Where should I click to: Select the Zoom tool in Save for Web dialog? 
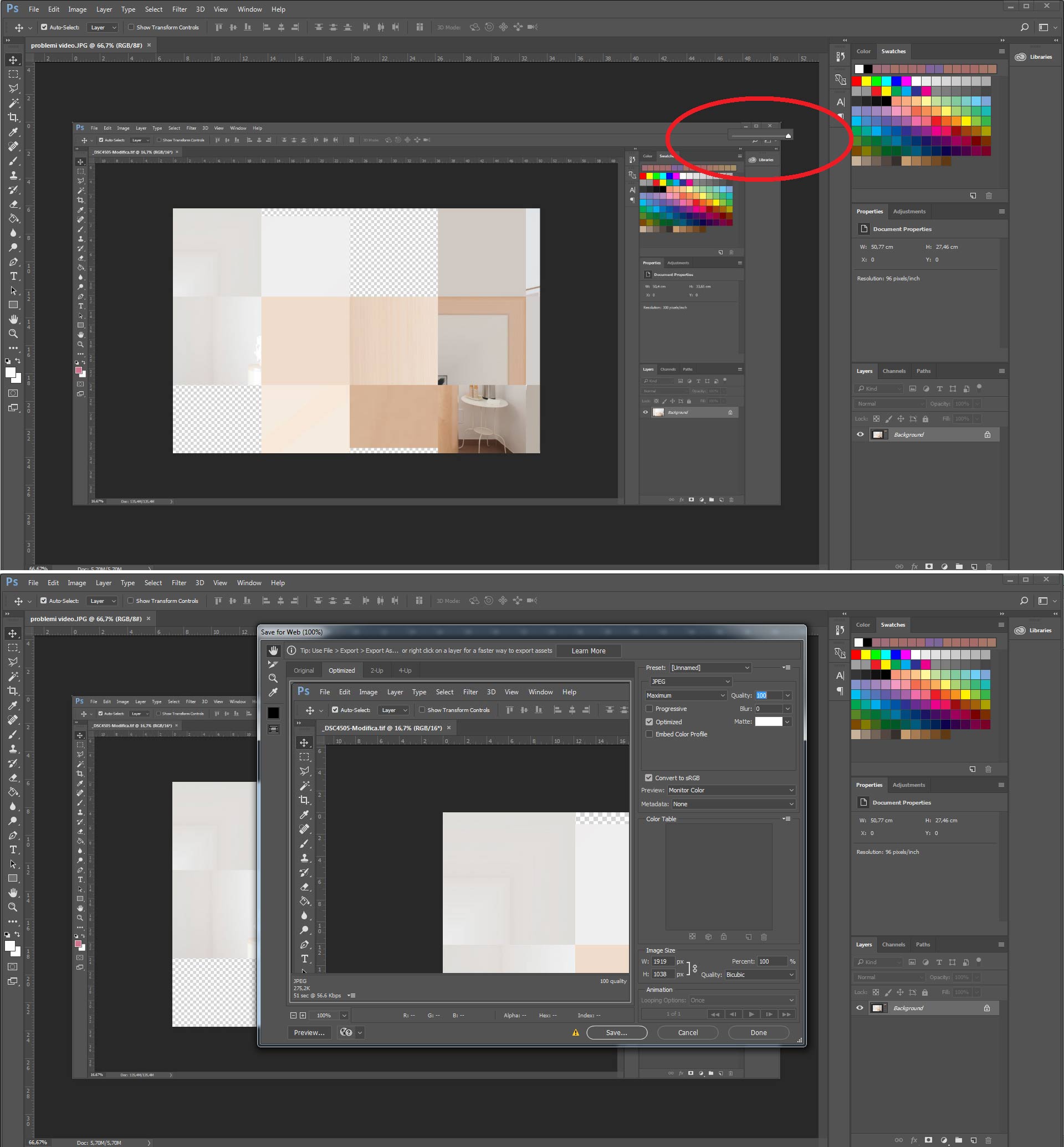(274, 678)
